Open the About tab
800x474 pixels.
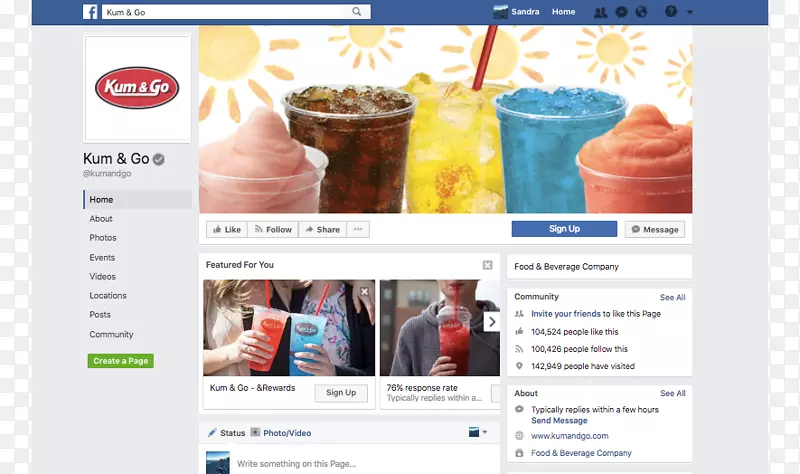point(101,218)
